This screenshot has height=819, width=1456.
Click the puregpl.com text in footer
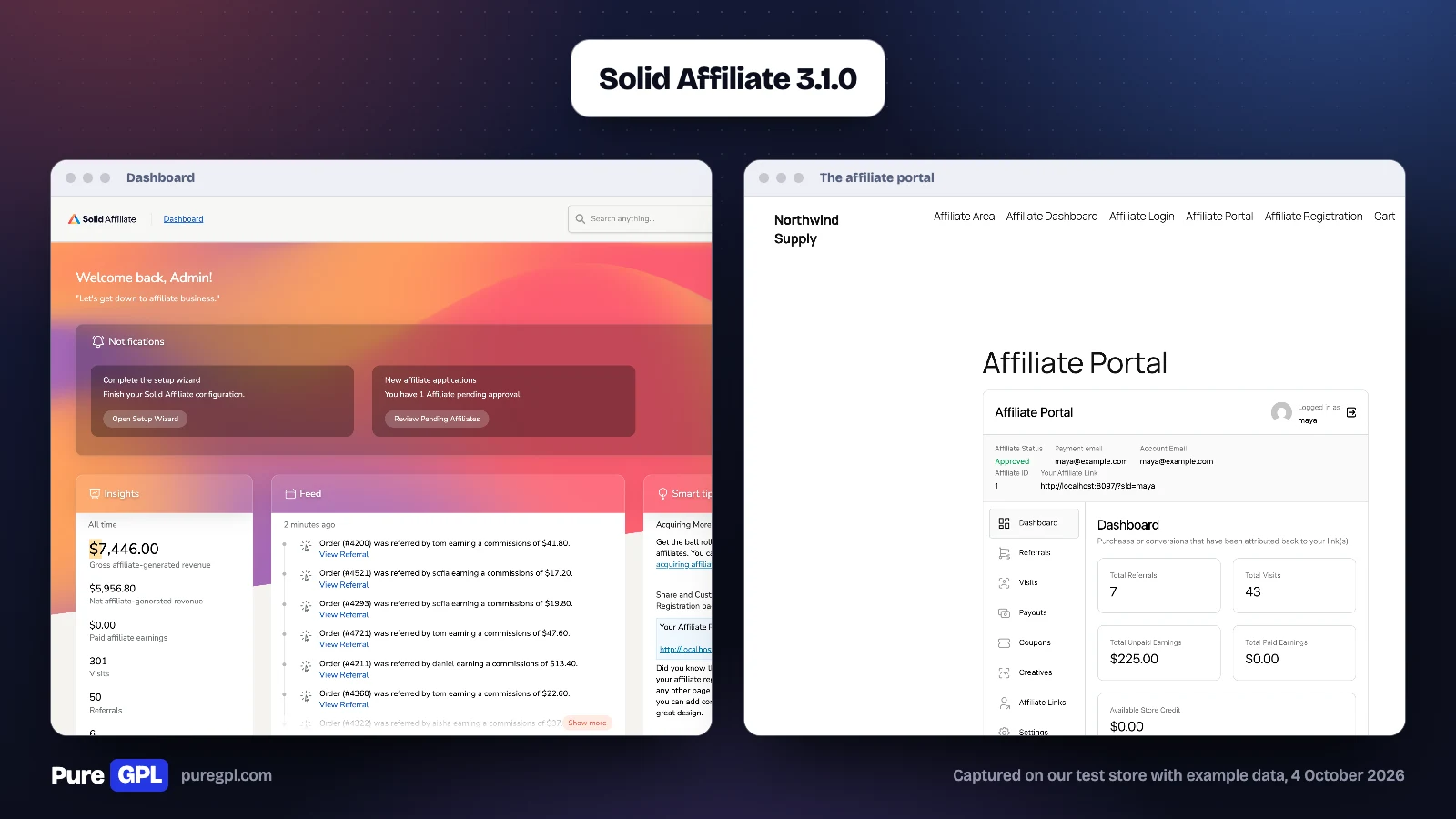coord(227,775)
